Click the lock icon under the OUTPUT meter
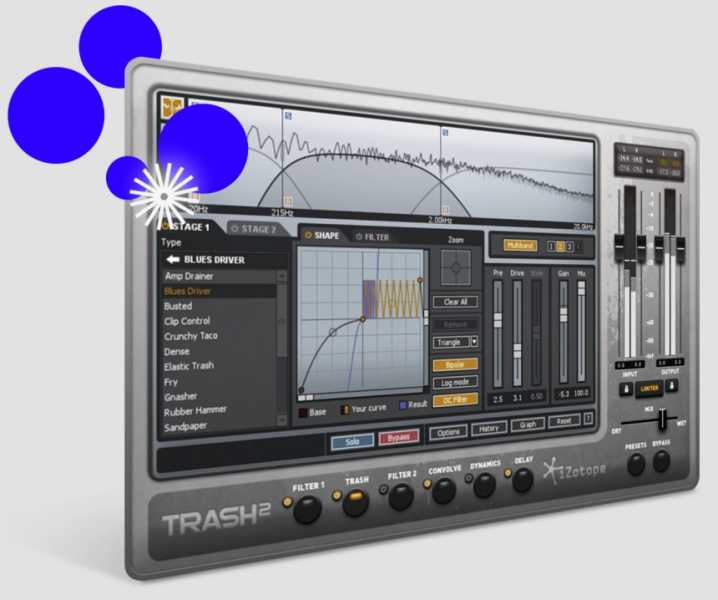This screenshot has height=600, width=718. pyautogui.click(x=671, y=386)
